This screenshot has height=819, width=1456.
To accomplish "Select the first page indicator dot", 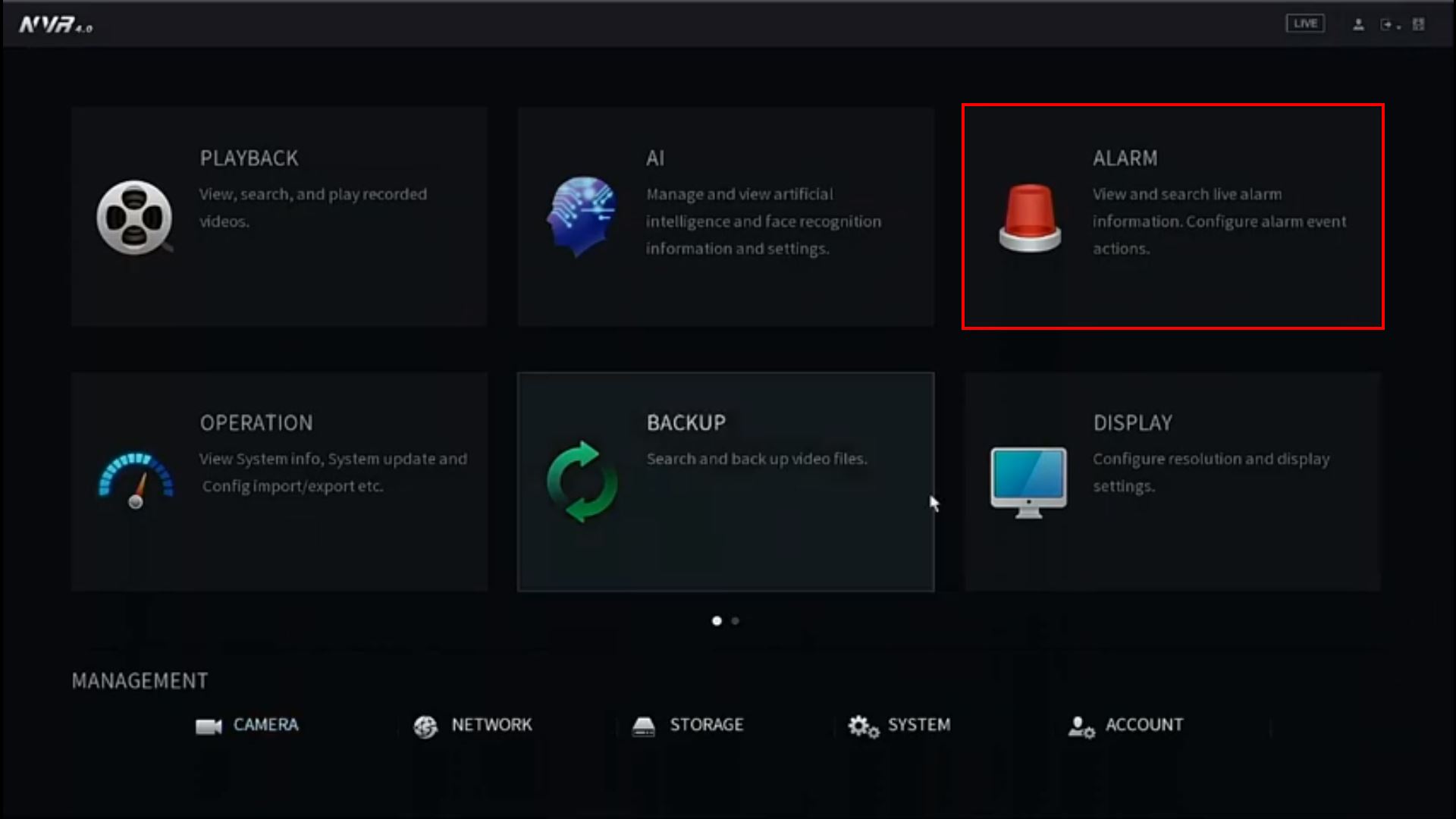I will tap(717, 621).
